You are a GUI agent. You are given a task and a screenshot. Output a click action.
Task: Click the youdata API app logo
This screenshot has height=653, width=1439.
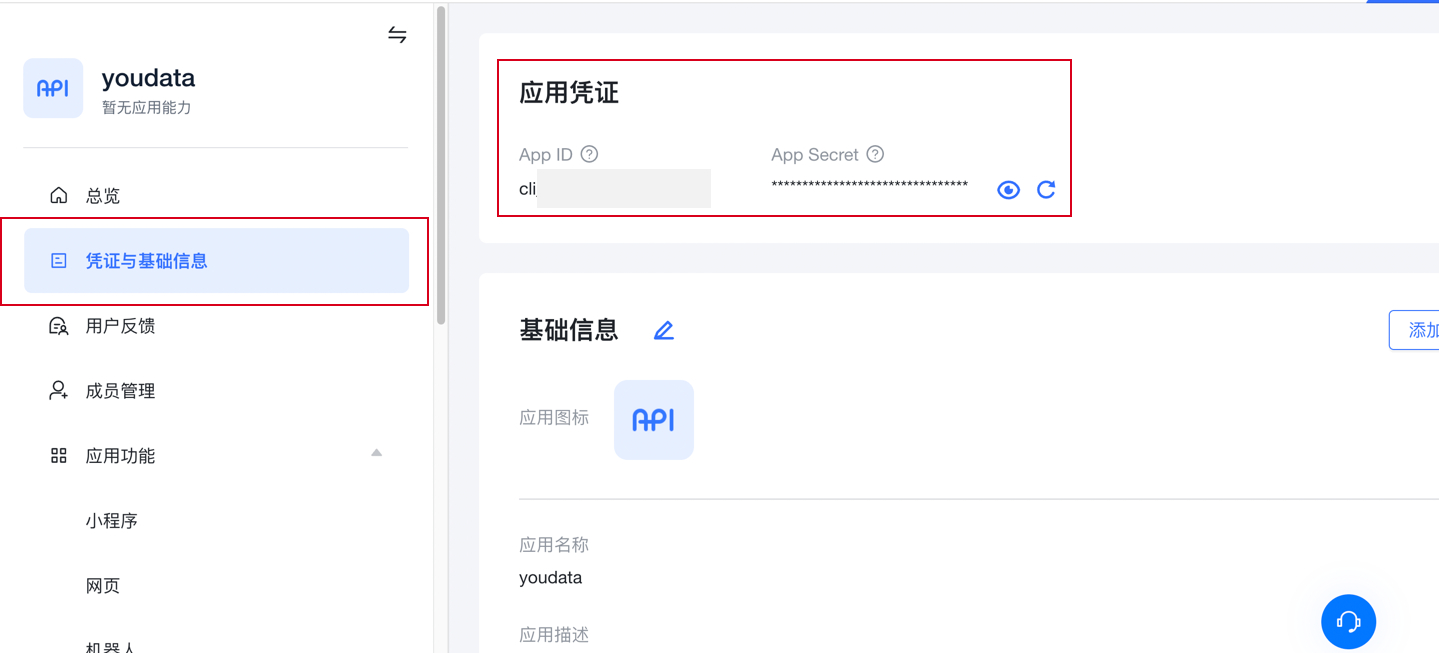click(53, 88)
